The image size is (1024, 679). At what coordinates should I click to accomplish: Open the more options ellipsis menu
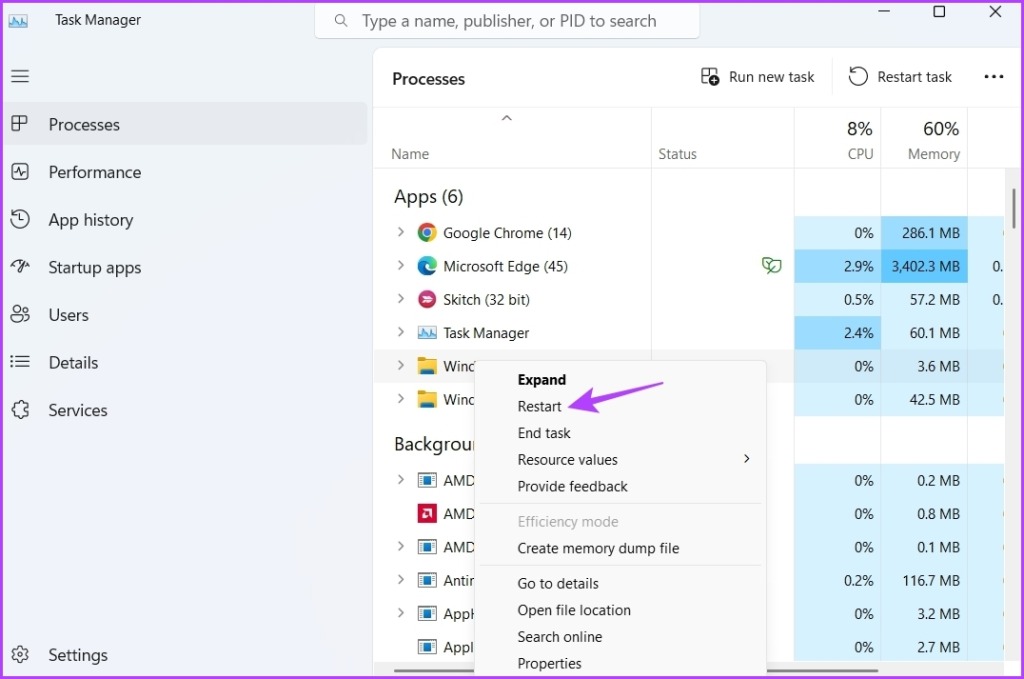point(993,76)
